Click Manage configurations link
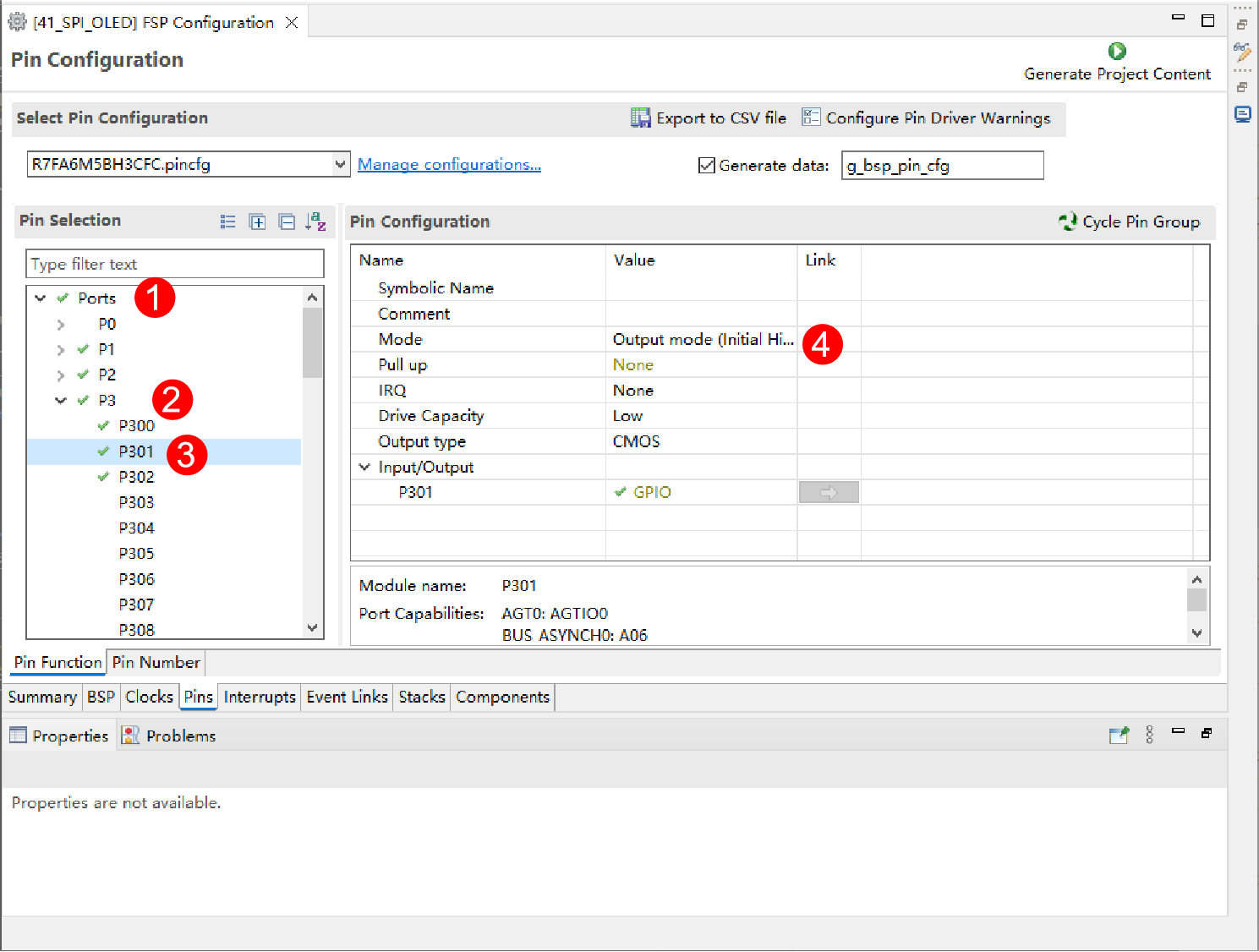This screenshot has width=1259, height=952. (x=449, y=165)
